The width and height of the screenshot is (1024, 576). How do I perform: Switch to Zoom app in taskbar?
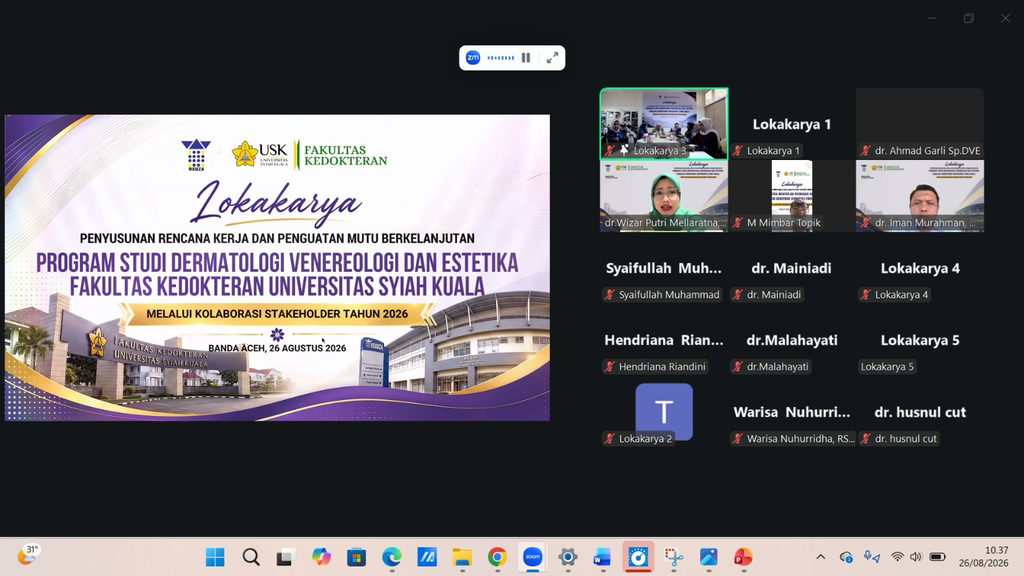pos(533,557)
